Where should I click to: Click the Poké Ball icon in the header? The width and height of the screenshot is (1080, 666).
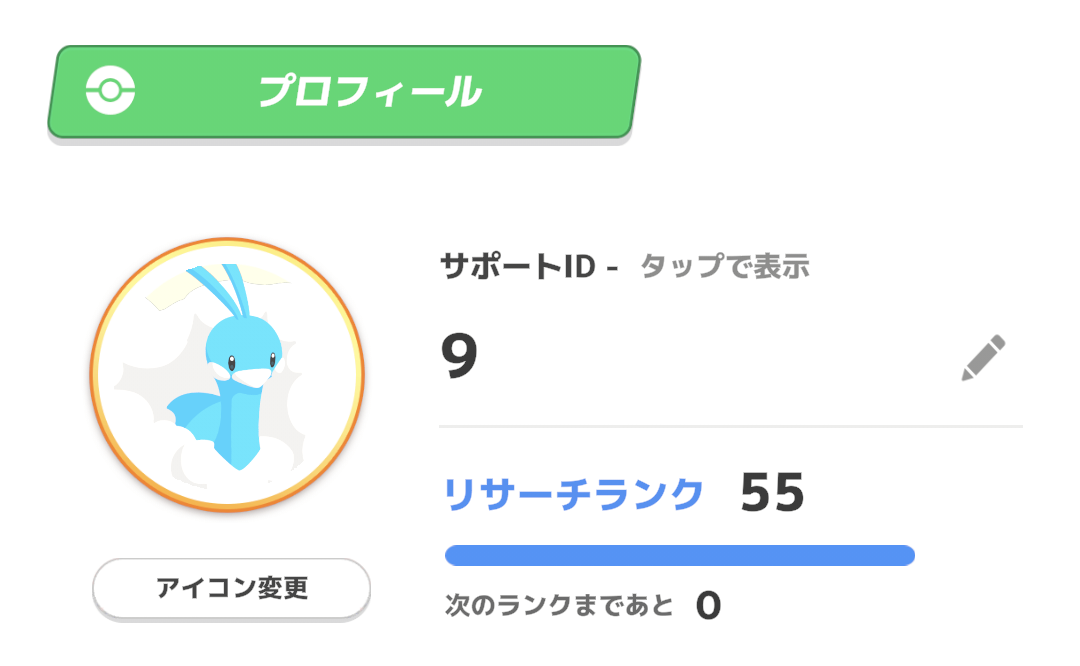(x=110, y=92)
